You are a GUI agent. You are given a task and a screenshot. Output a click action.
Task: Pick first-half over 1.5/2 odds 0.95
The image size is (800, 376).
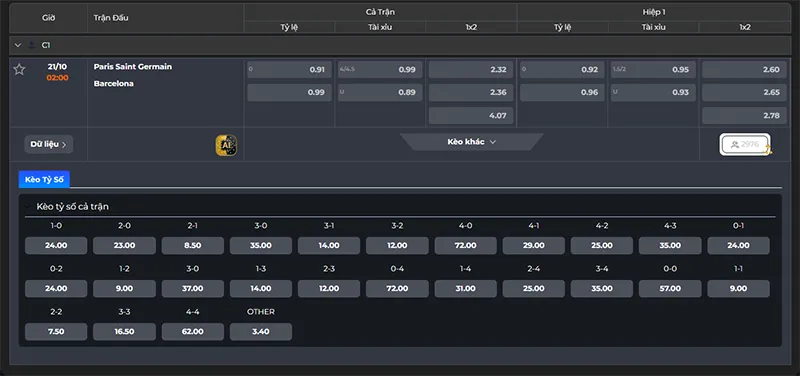(x=653, y=70)
